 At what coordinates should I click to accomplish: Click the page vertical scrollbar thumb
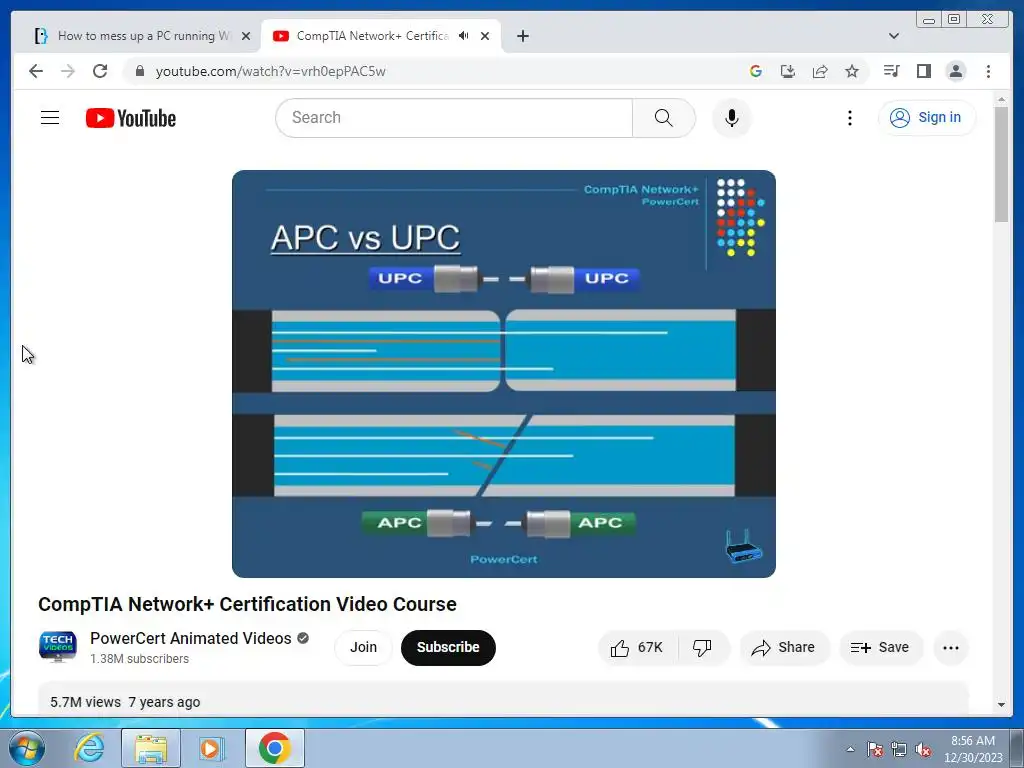[x=1001, y=165]
